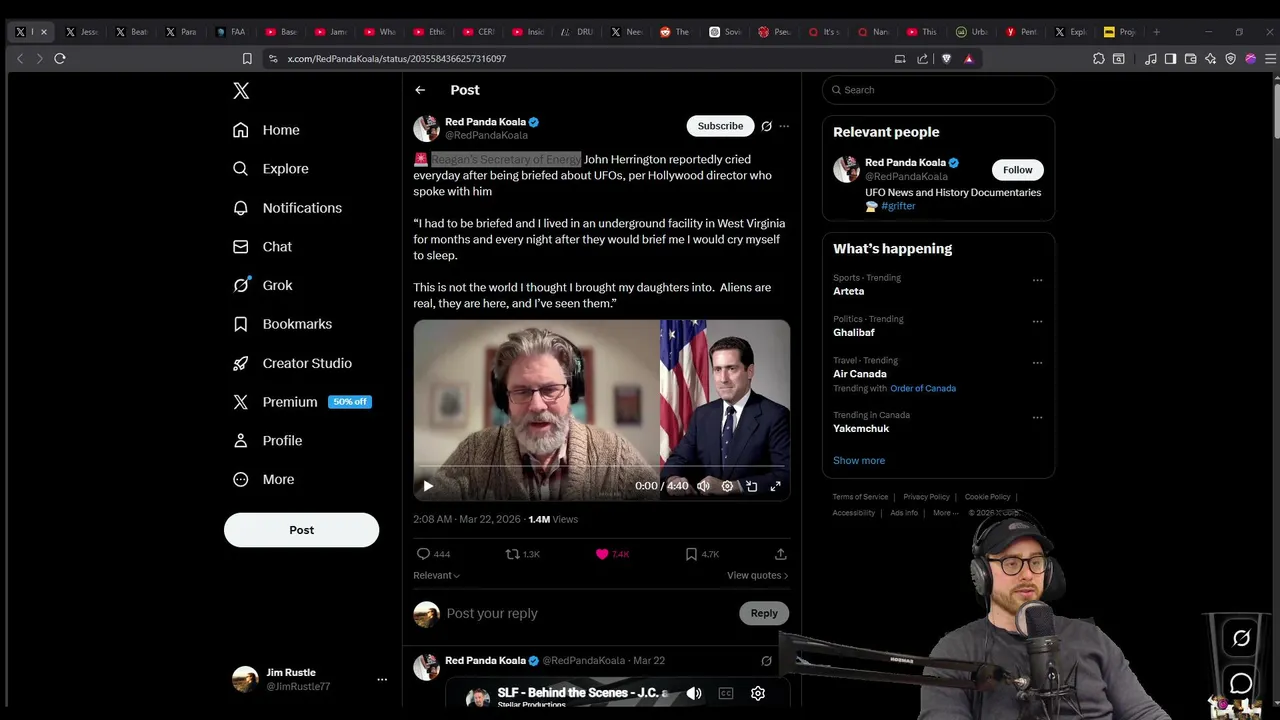This screenshot has height=720, width=1280.
Task: Click Red Panda Koala author name
Action: tap(485, 122)
